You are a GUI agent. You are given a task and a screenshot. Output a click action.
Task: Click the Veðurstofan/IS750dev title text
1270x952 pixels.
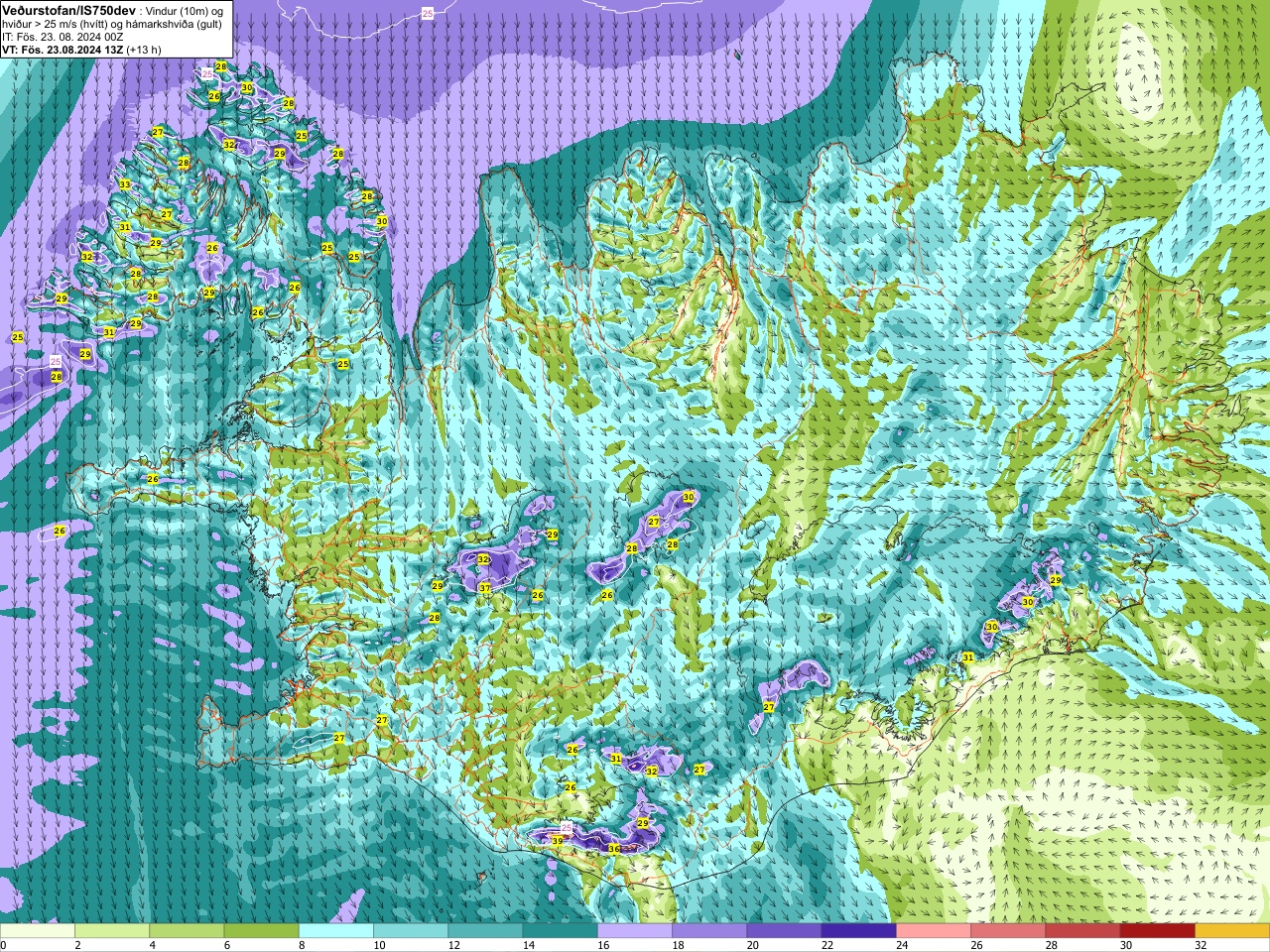point(69,10)
